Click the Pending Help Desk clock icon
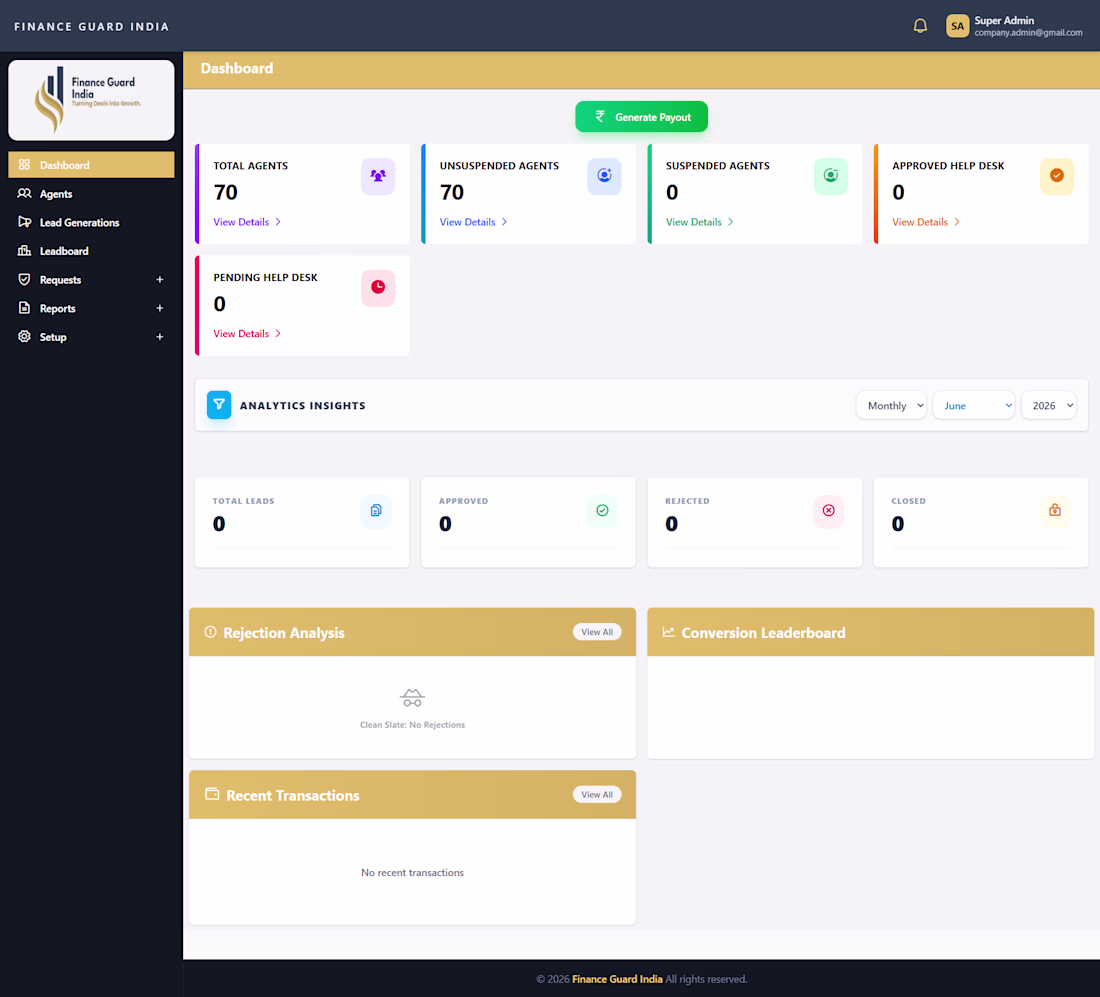This screenshot has height=997, width=1100. 378,288
